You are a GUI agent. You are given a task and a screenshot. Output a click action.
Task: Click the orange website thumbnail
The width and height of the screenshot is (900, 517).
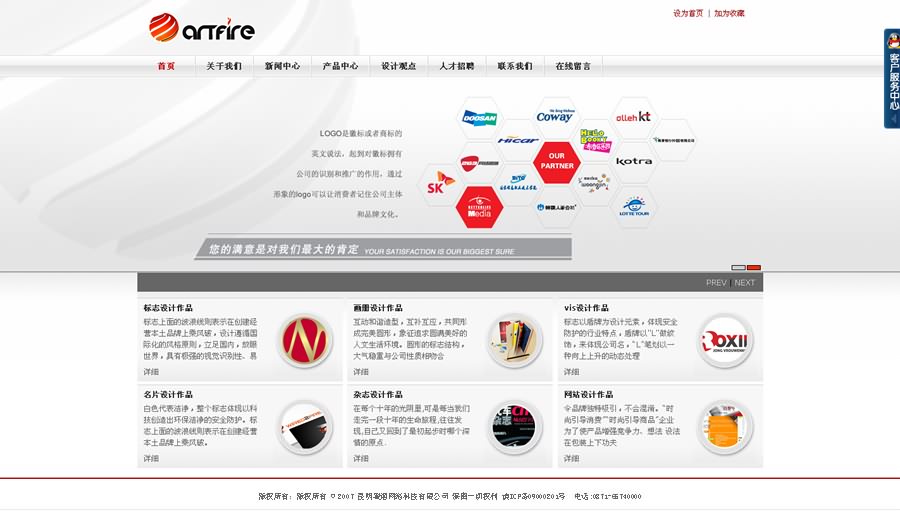click(x=725, y=427)
